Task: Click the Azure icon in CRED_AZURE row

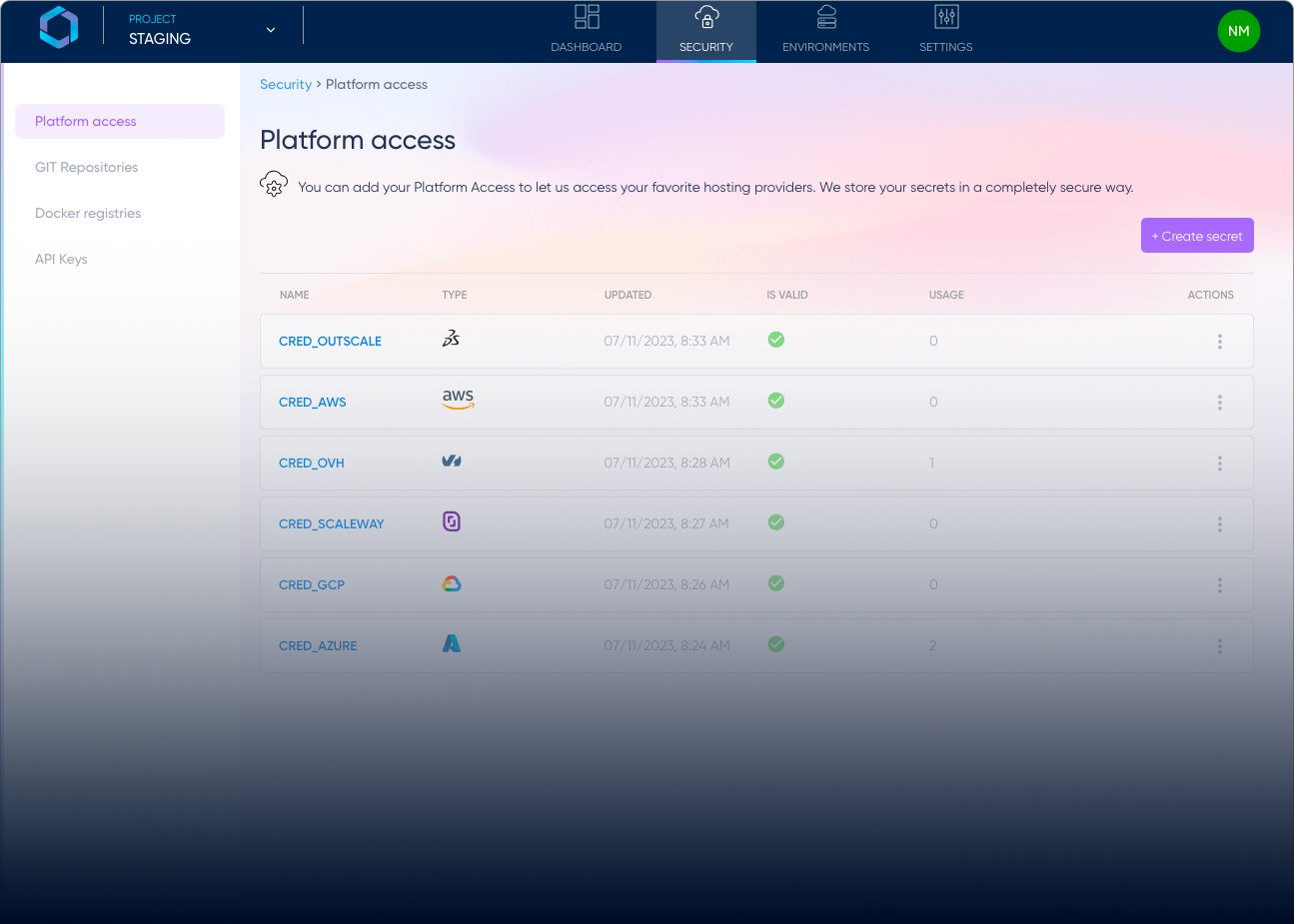Action: tap(452, 643)
